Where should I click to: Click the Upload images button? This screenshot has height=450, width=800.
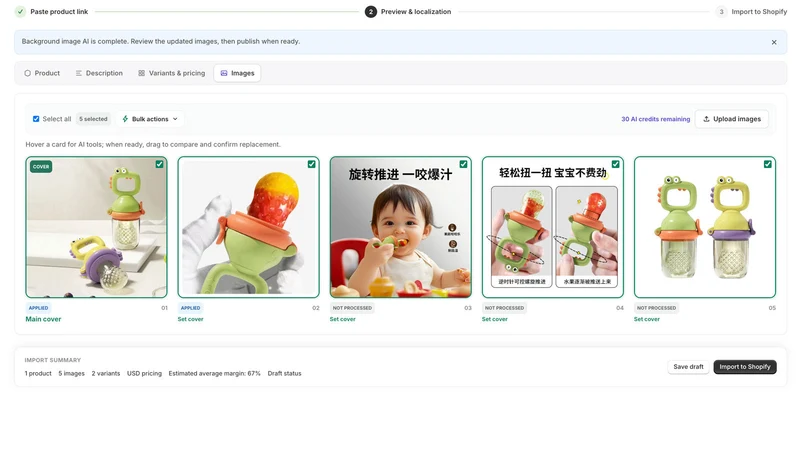pos(732,119)
